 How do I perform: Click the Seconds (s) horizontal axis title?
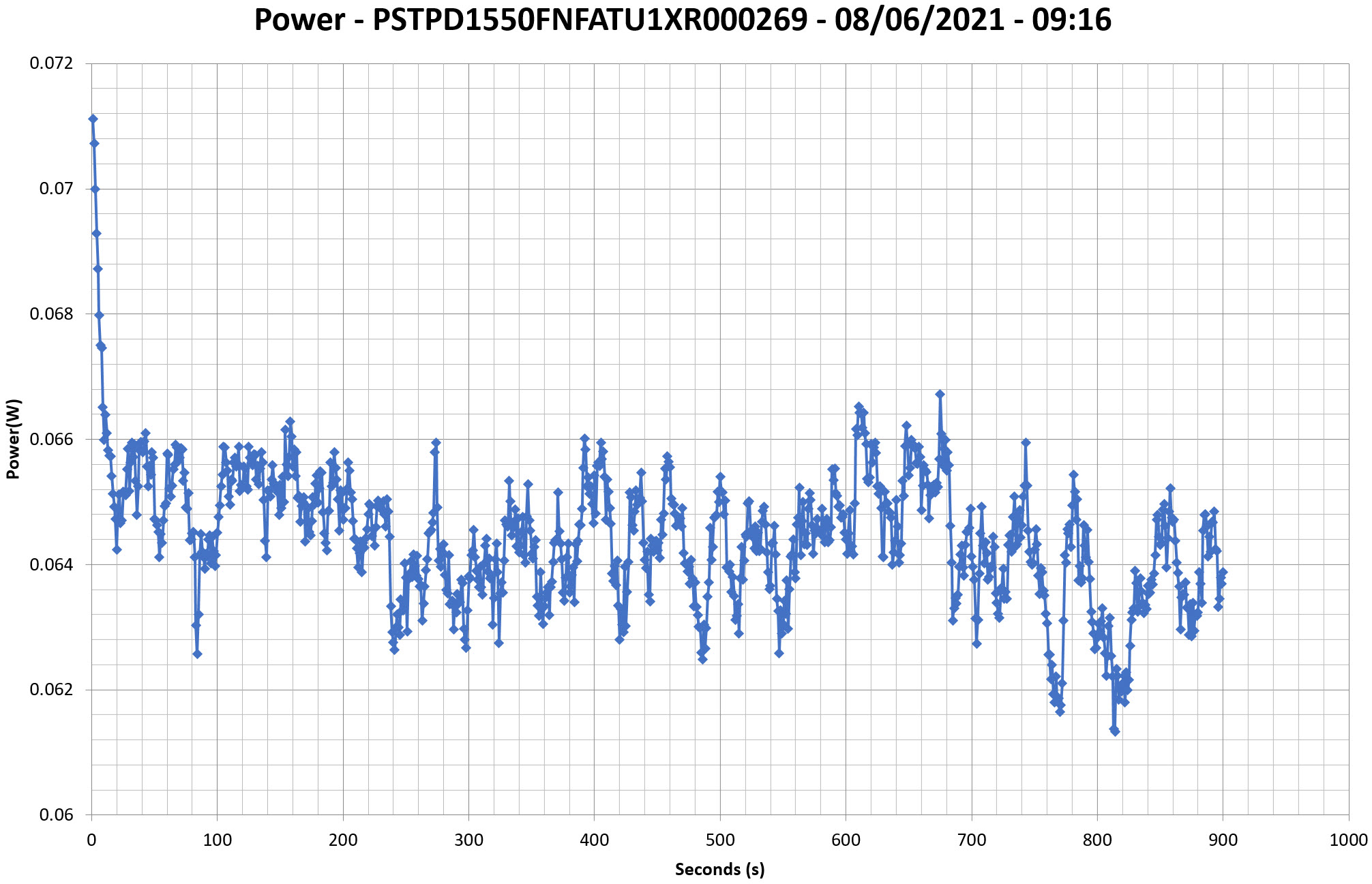tap(719, 870)
